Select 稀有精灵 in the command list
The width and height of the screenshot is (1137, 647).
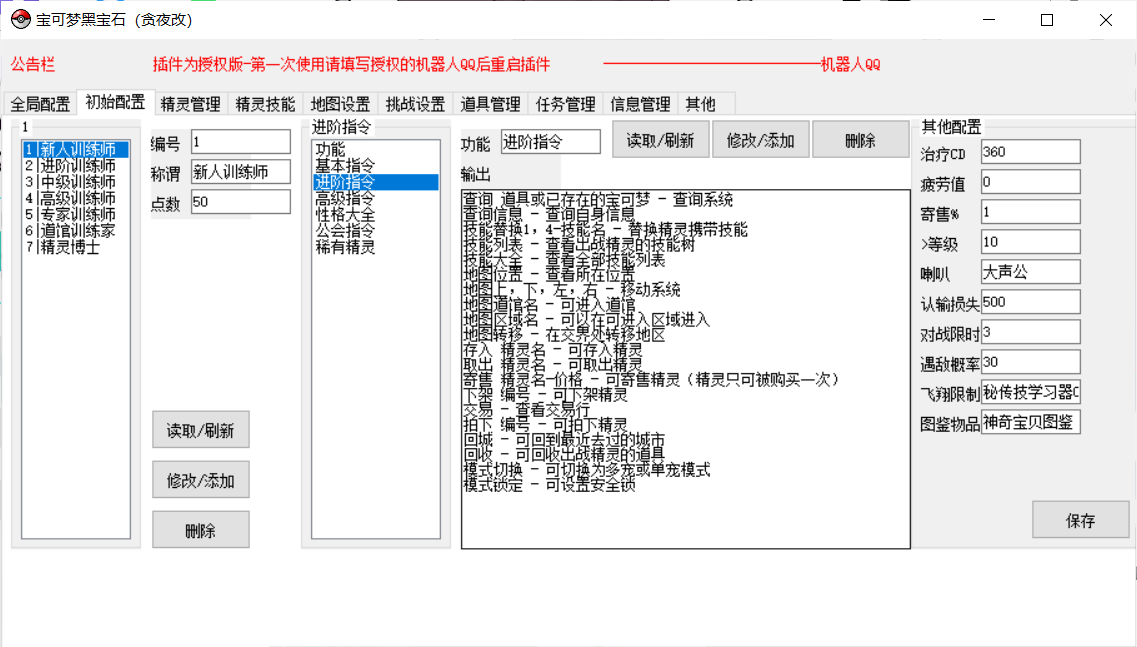pyautogui.click(x=345, y=247)
